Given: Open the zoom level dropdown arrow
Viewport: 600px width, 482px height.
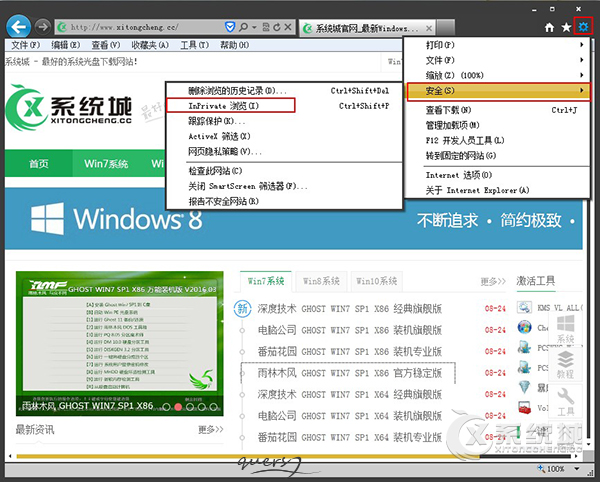Looking at the screenshot, I should (576, 469).
